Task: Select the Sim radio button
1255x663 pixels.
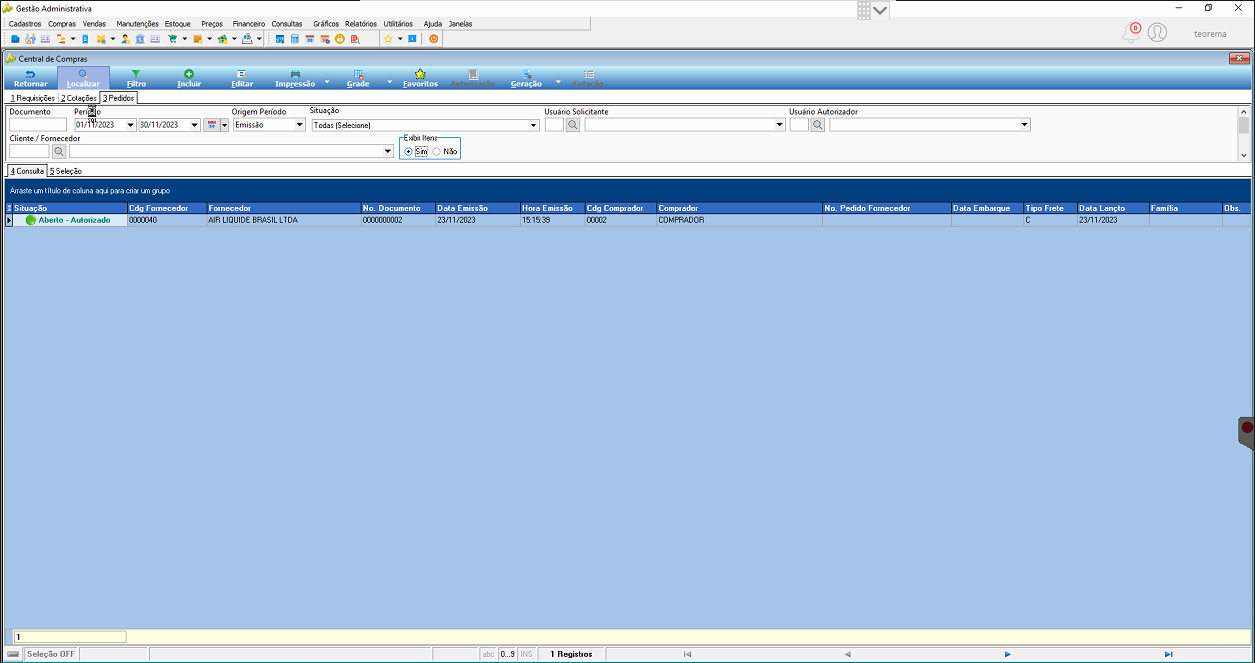Action: [x=409, y=151]
